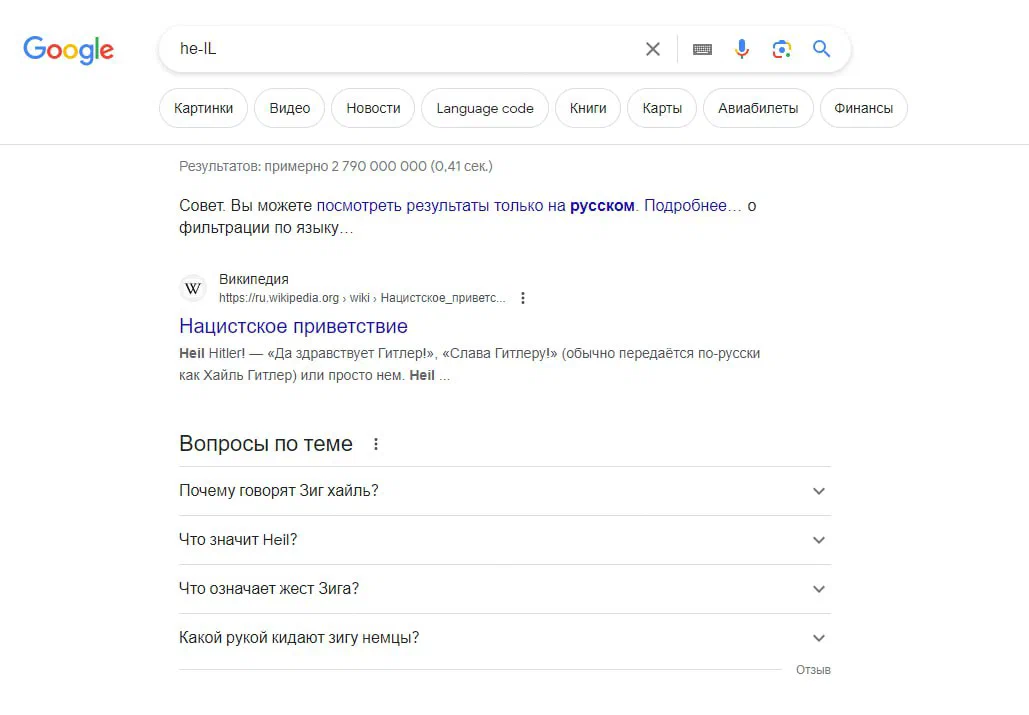Click the Wikipedia W favicon

[193, 288]
